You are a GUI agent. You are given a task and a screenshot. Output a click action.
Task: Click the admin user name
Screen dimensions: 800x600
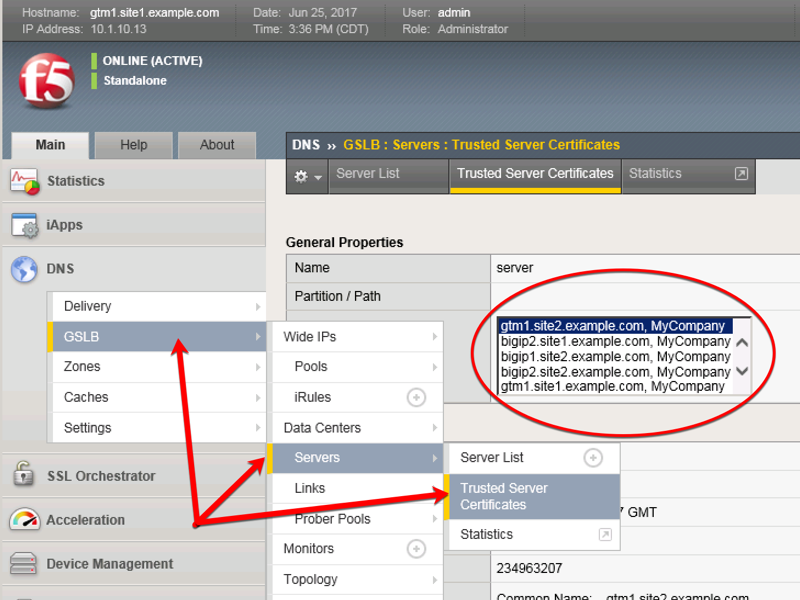coord(454,13)
